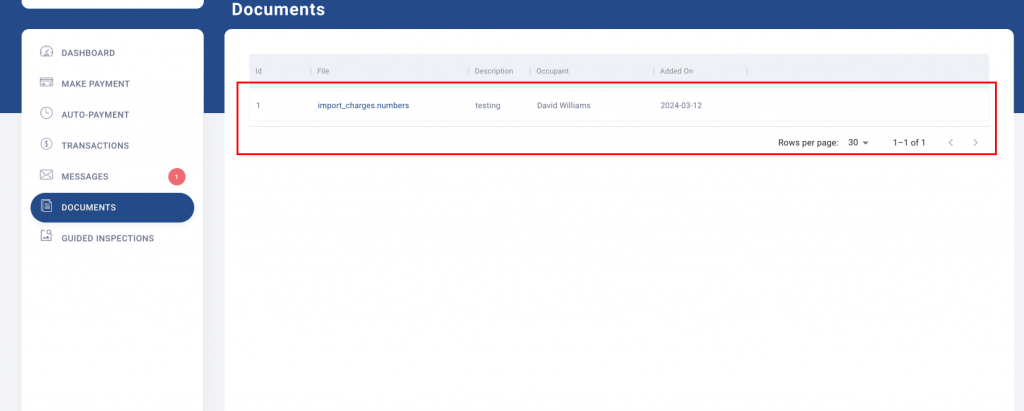Click the Documents file icon

pos(46,207)
